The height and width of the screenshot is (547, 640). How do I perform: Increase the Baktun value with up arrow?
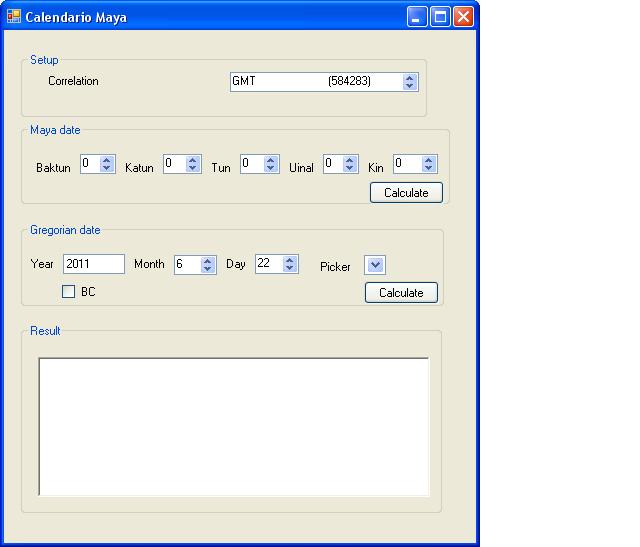tap(107, 160)
